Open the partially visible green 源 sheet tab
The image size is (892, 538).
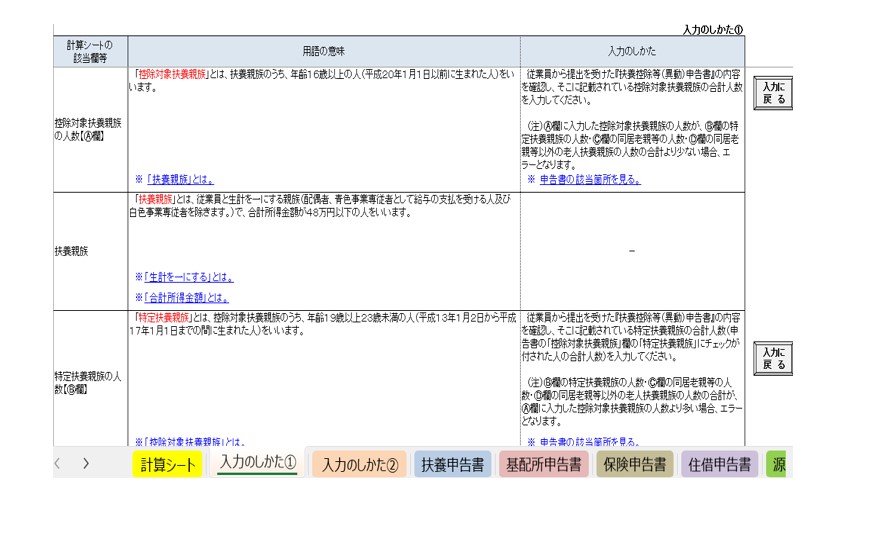(x=777, y=465)
